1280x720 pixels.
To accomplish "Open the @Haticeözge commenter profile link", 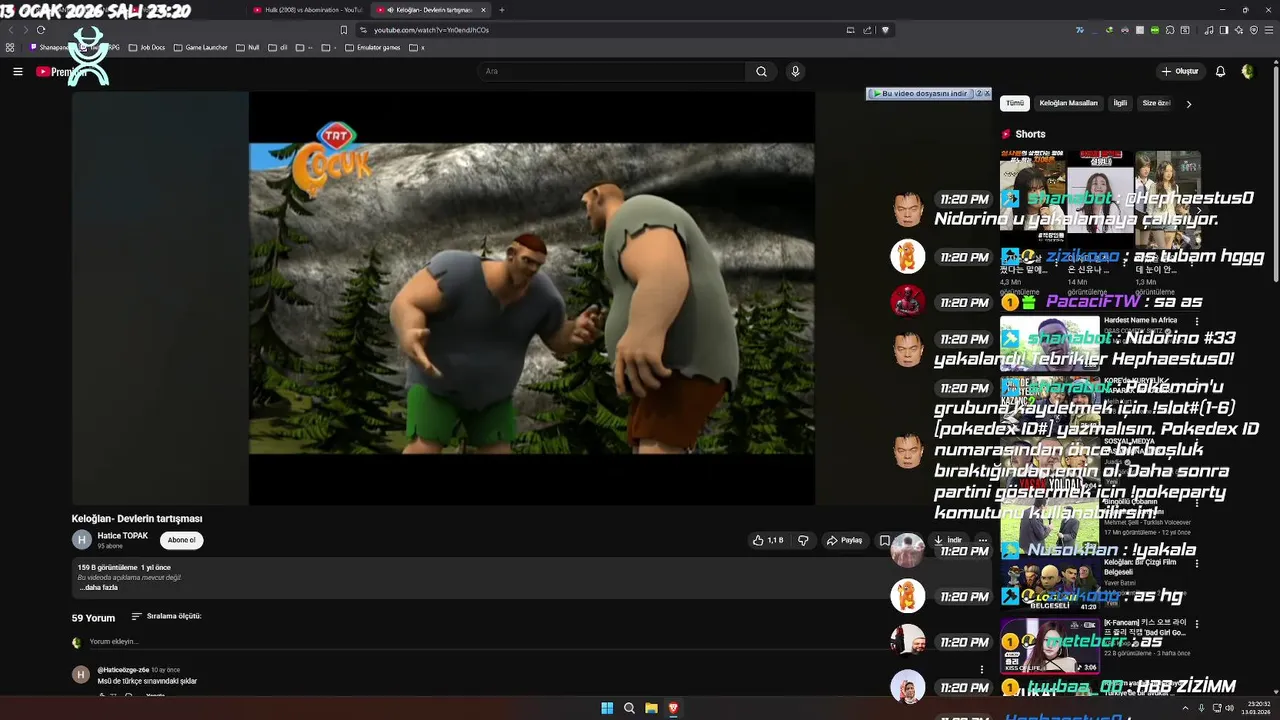I will coord(123,669).
